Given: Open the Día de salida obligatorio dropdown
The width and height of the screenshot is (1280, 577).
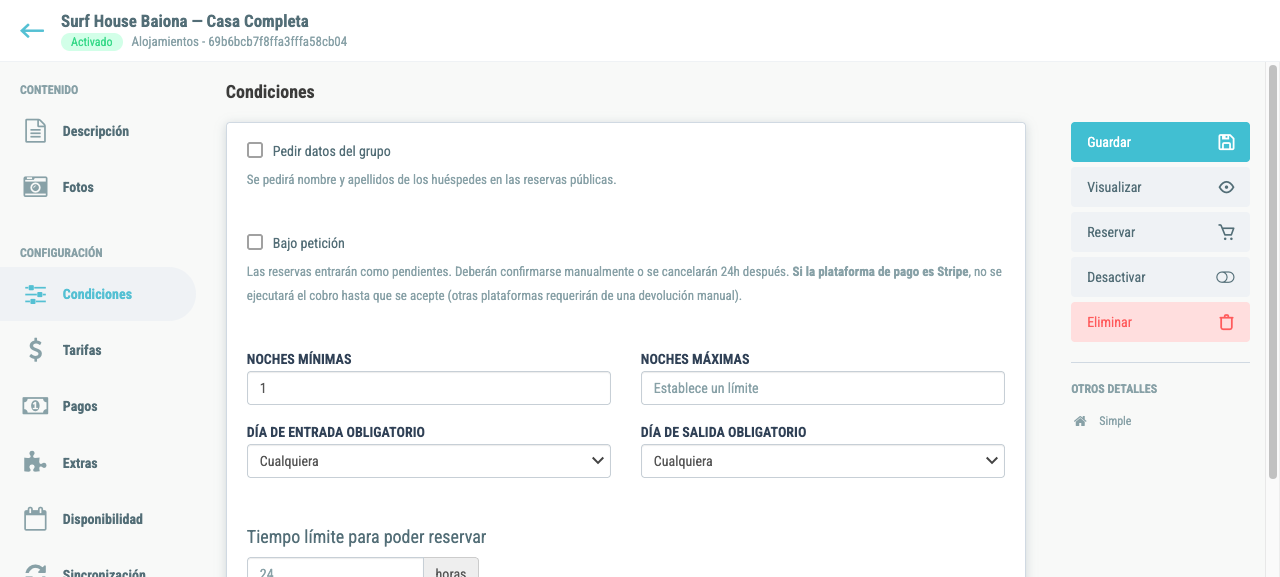Looking at the screenshot, I should tap(823, 461).
